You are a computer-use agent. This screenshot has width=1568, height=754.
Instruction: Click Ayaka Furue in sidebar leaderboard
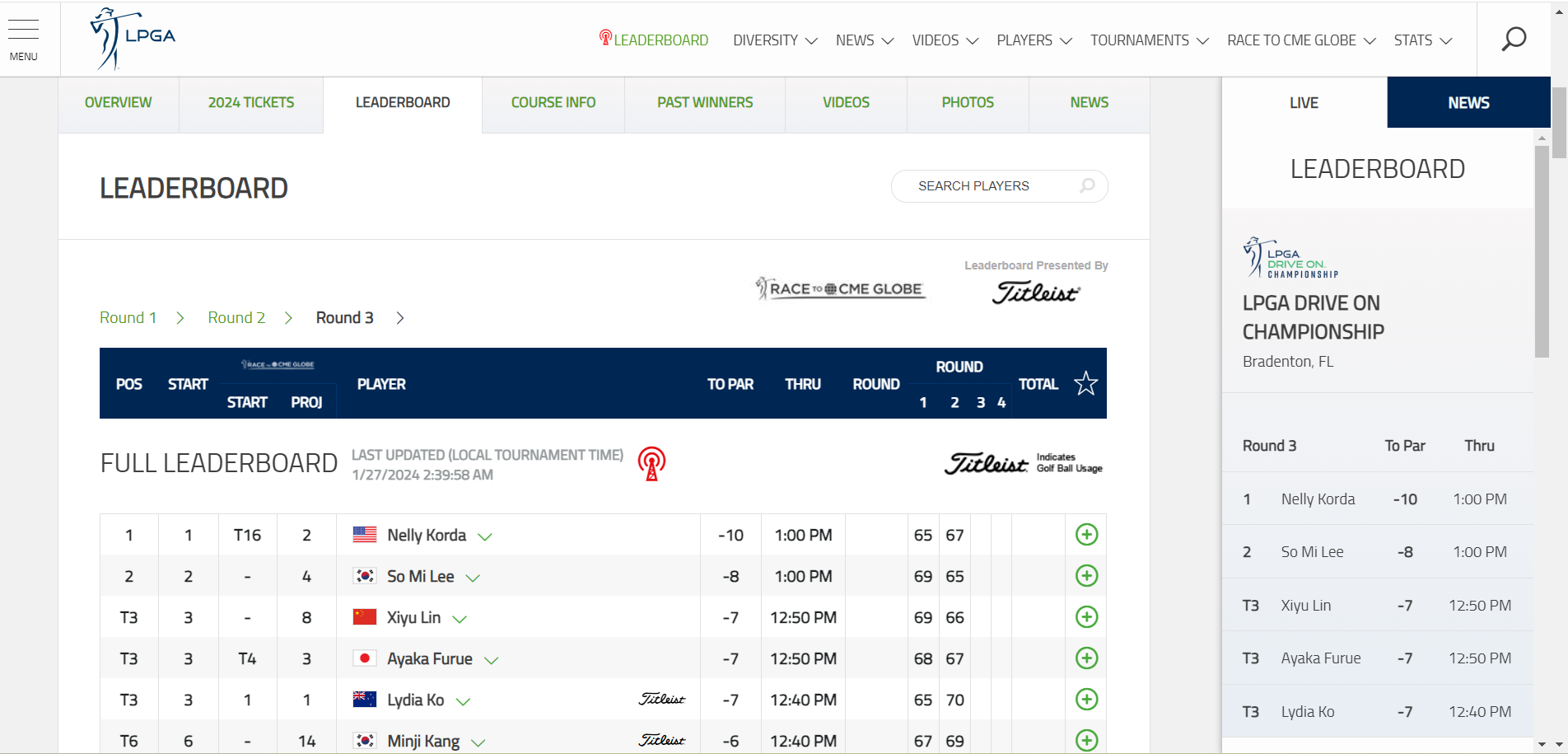[1321, 658]
